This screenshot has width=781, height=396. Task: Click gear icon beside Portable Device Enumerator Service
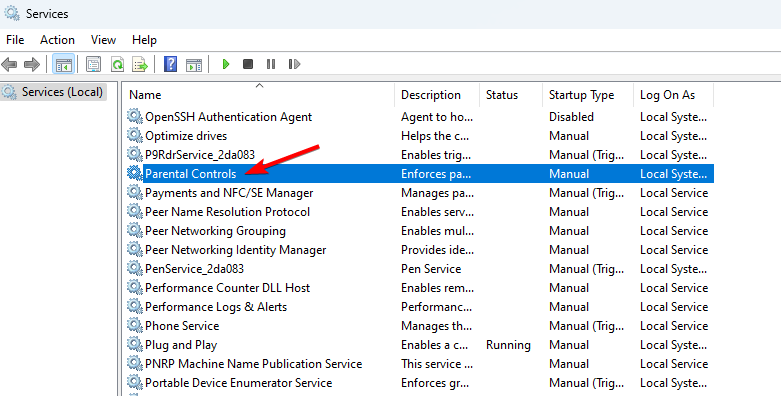[x=134, y=383]
